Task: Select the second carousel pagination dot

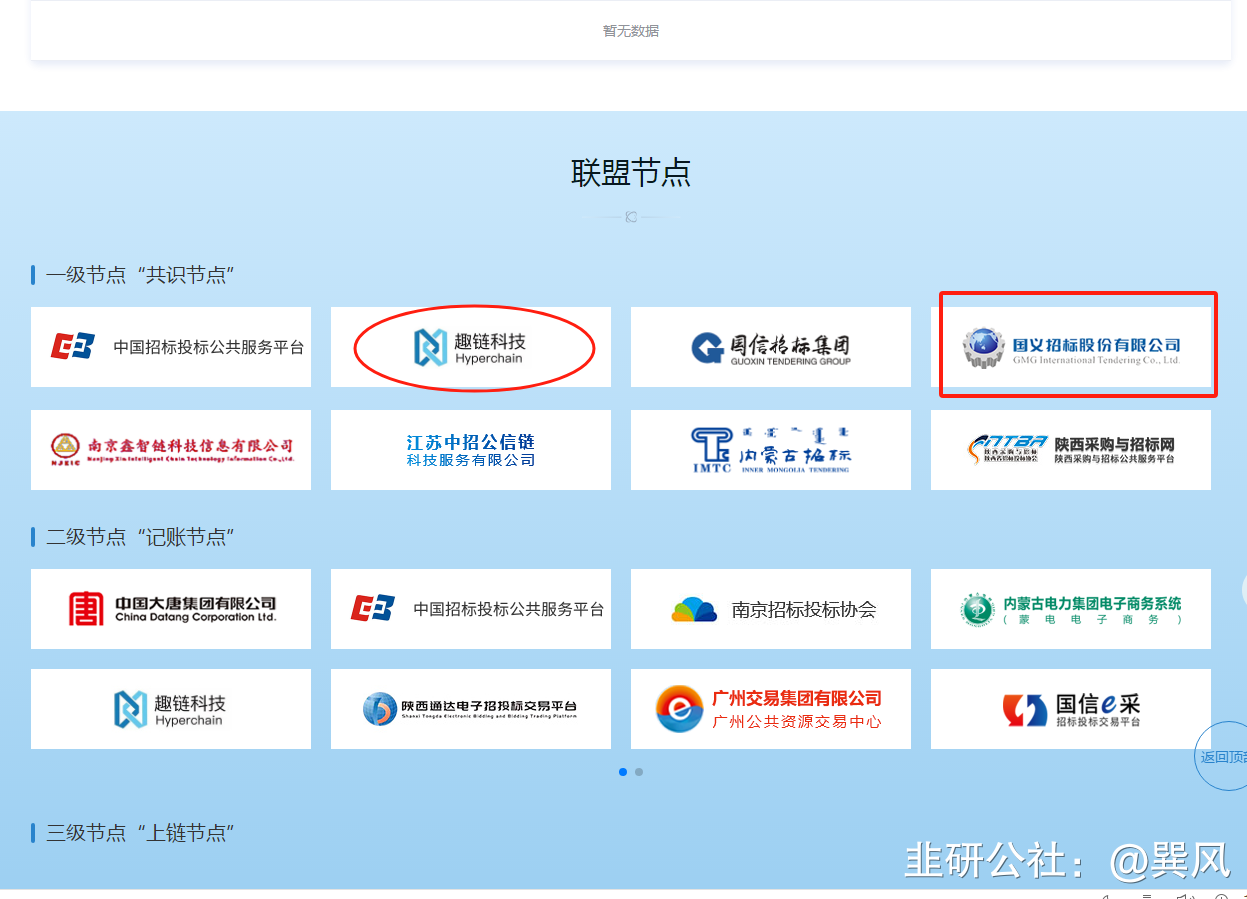Action: (639, 771)
